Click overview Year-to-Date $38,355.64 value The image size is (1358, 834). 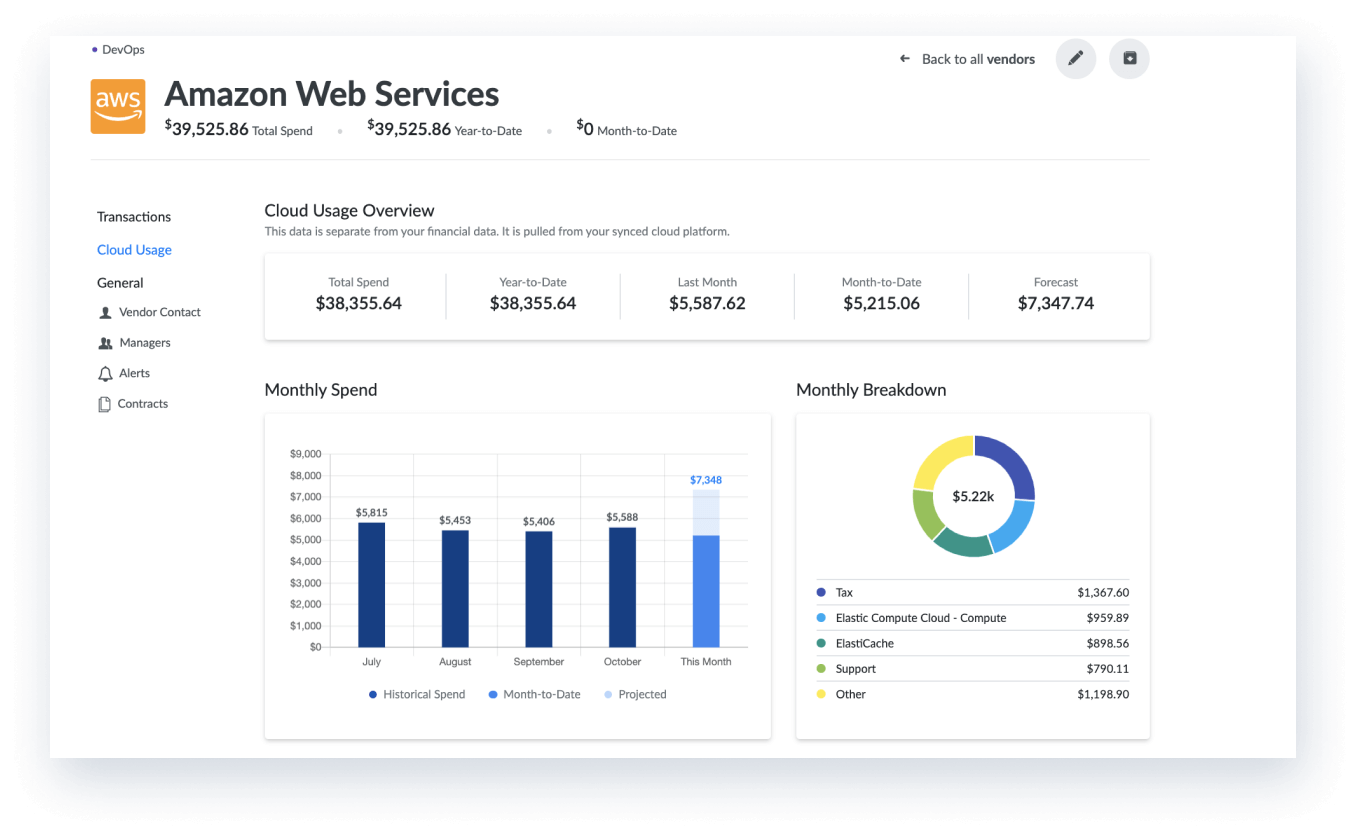click(x=533, y=303)
